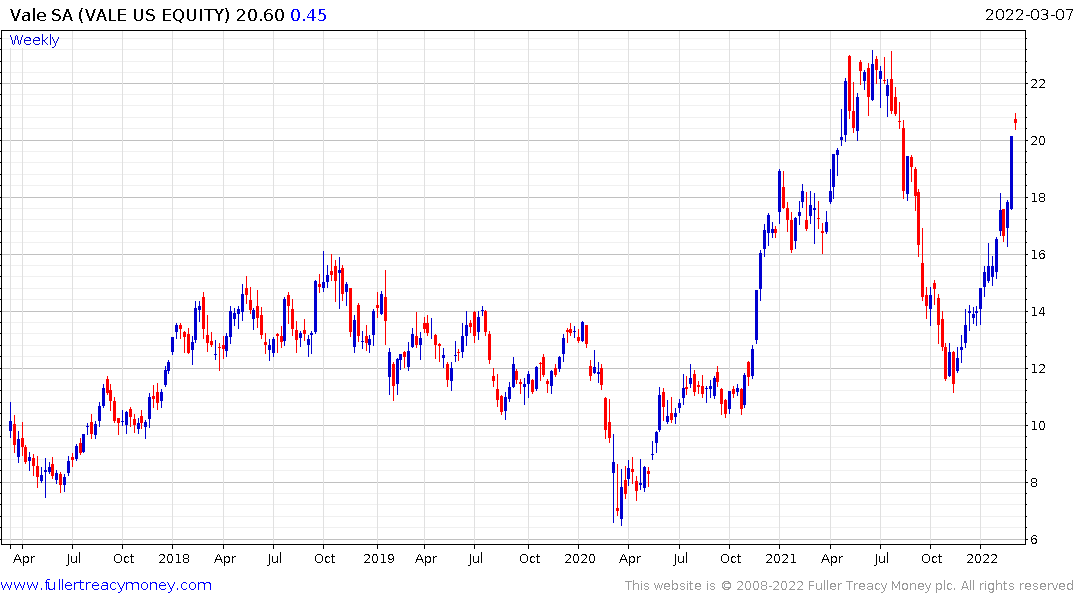
Task: Click the 20 price axis label
Action: [1038, 141]
